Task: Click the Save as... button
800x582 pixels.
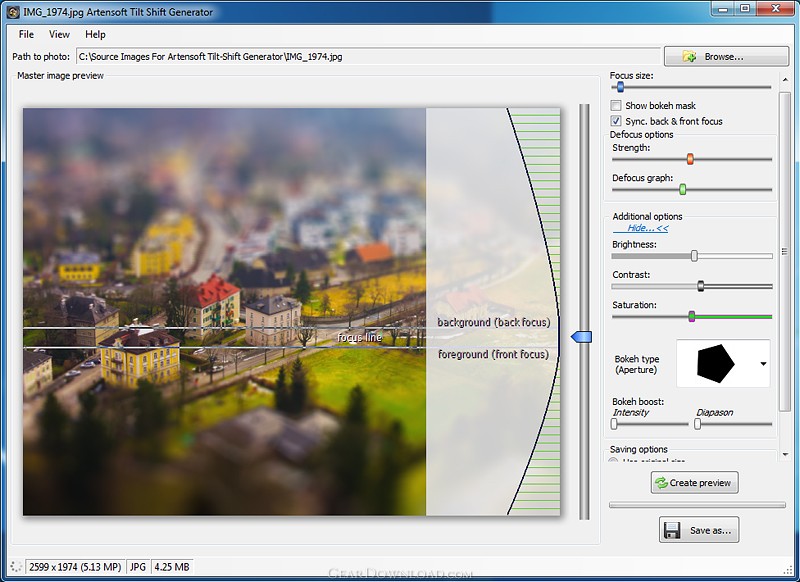Action: tap(699, 530)
